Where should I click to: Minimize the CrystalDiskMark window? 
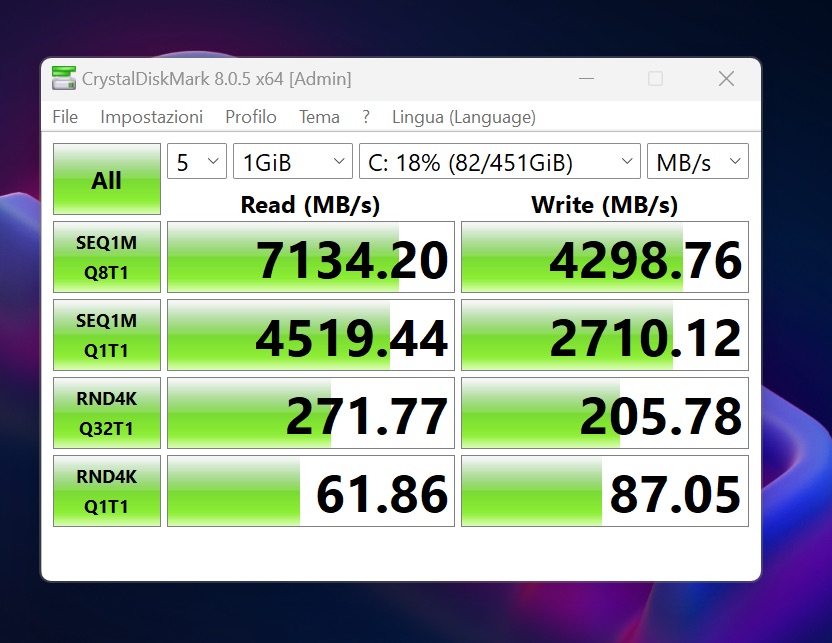point(586,79)
